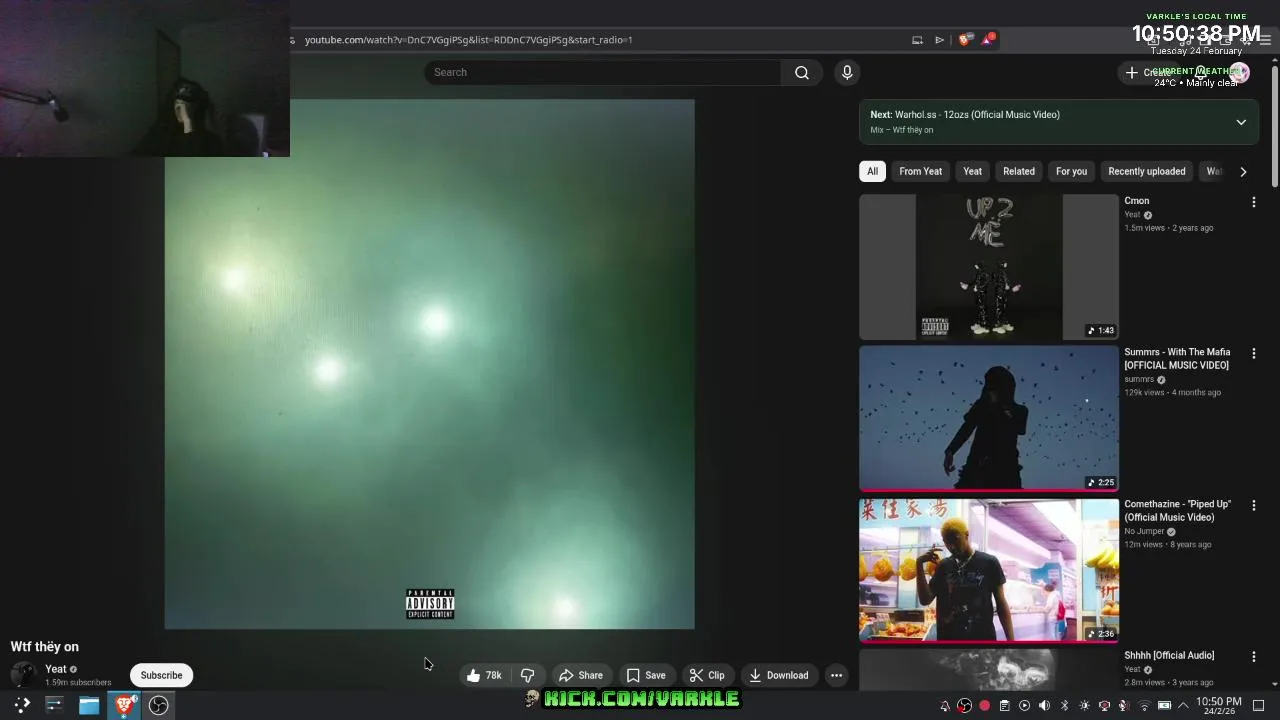Open options menu for Comethazine video

coord(1253,506)
